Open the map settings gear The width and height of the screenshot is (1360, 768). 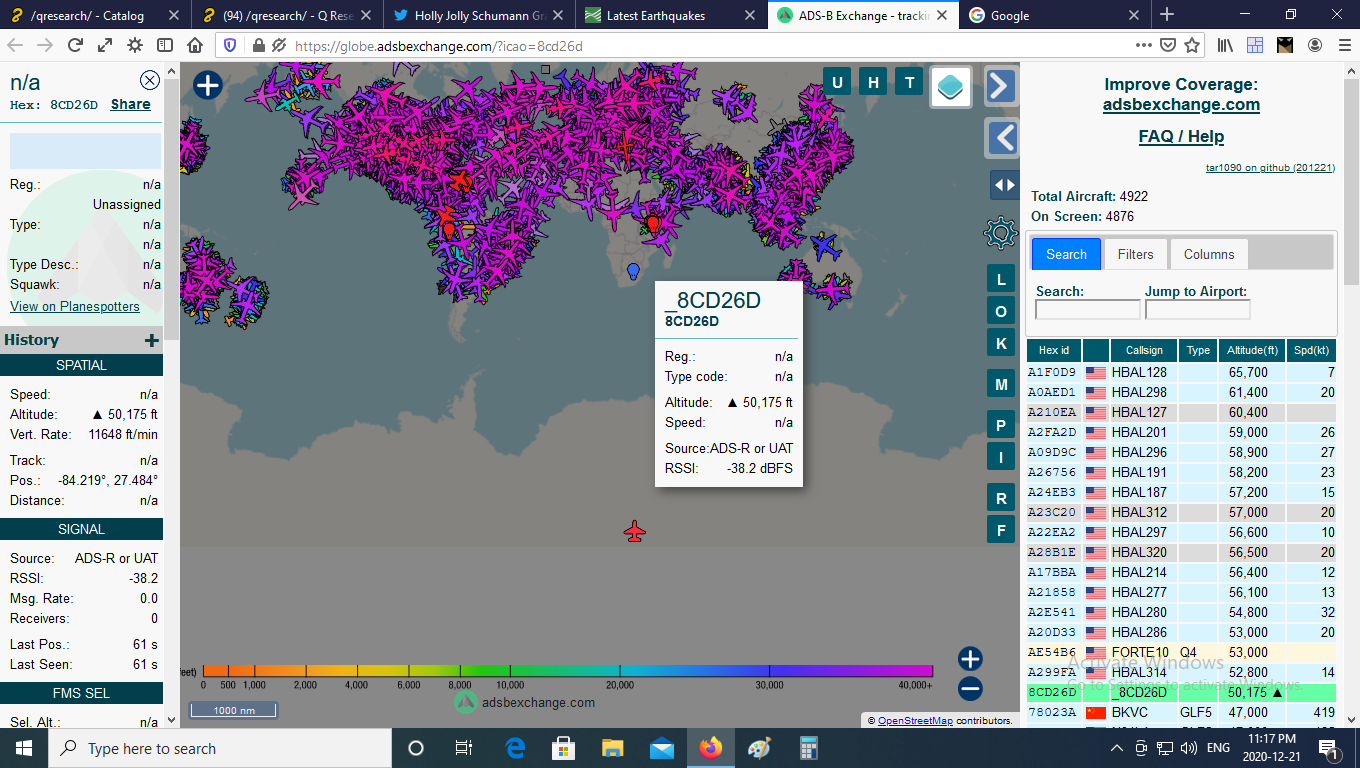[x=1000, y=233]
